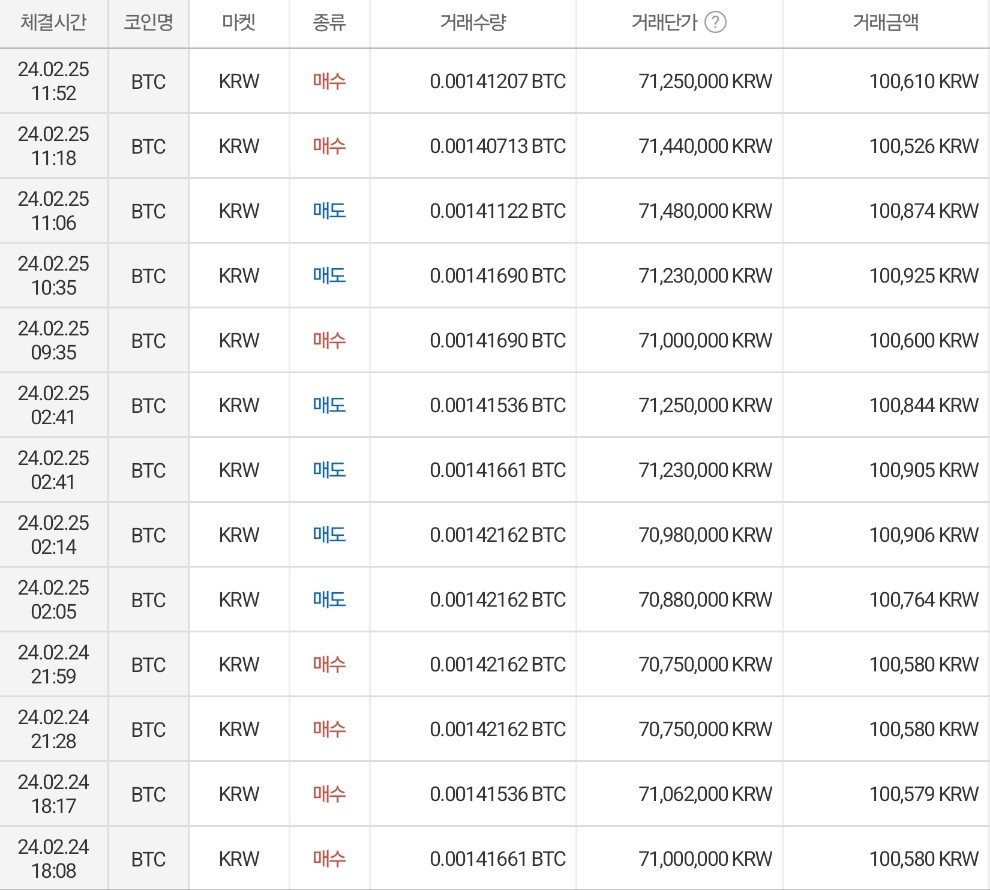The image size is (990, 890).
Task: Click trade amount 100,580 KRW in the 18:08 row
Action: tap(924, 859)
